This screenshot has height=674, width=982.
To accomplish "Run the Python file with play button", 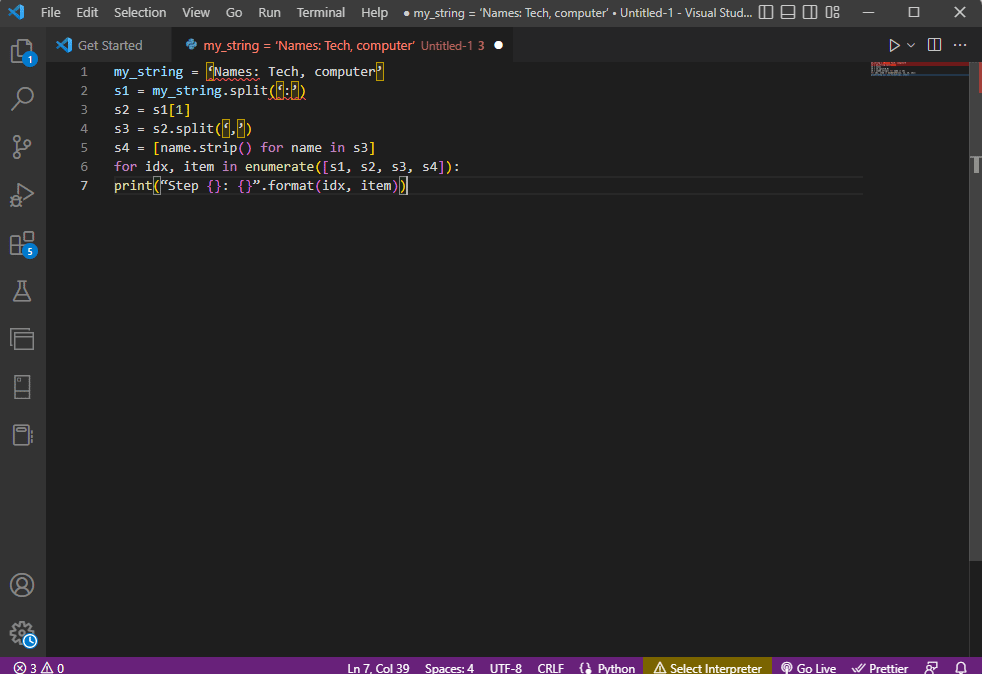I will (894, 45).
